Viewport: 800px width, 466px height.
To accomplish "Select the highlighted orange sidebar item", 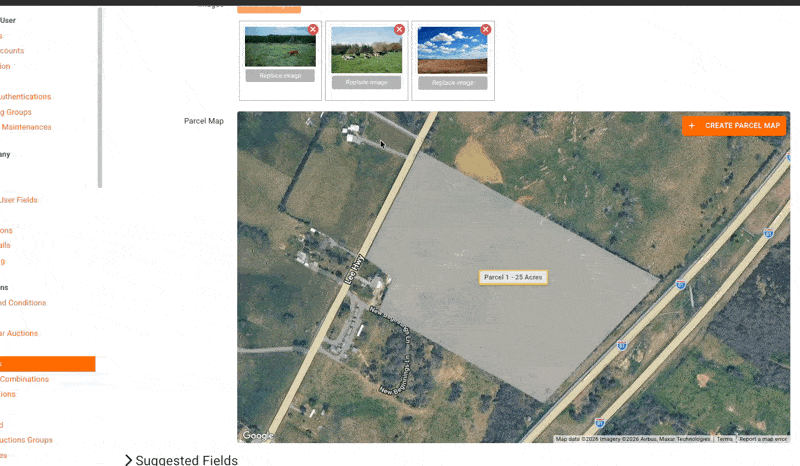I will point(47,364).
